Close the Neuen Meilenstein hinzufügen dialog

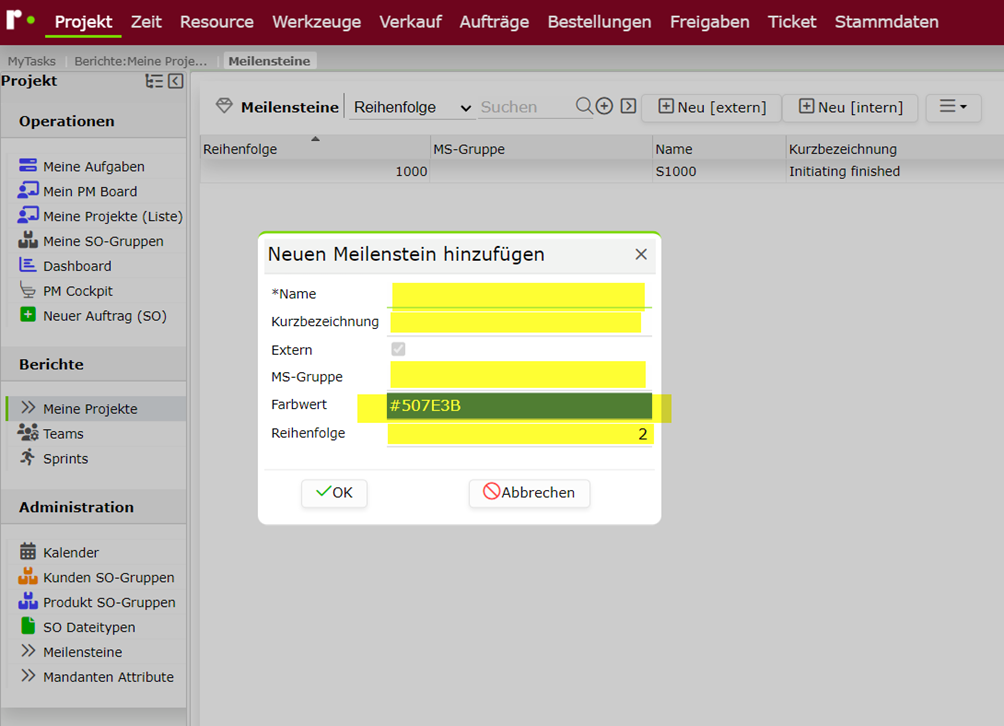641,254
